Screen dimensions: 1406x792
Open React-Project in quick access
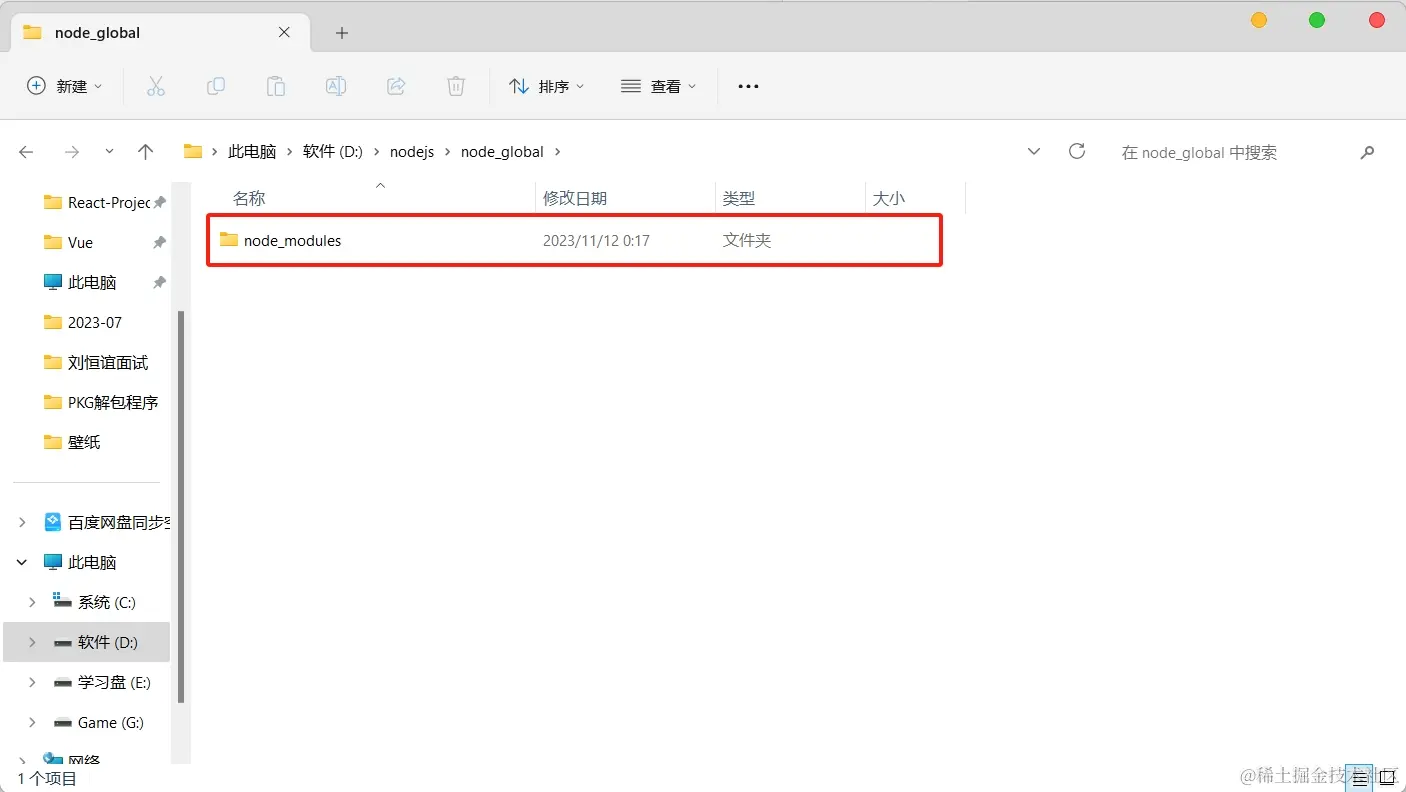[x=96, y=202]
